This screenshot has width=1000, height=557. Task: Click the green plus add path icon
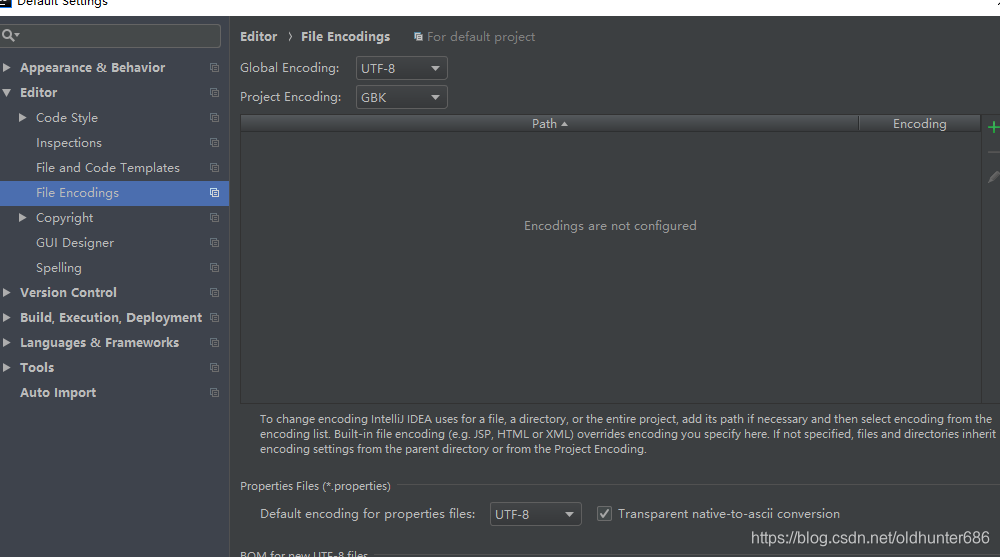(994, 128)
